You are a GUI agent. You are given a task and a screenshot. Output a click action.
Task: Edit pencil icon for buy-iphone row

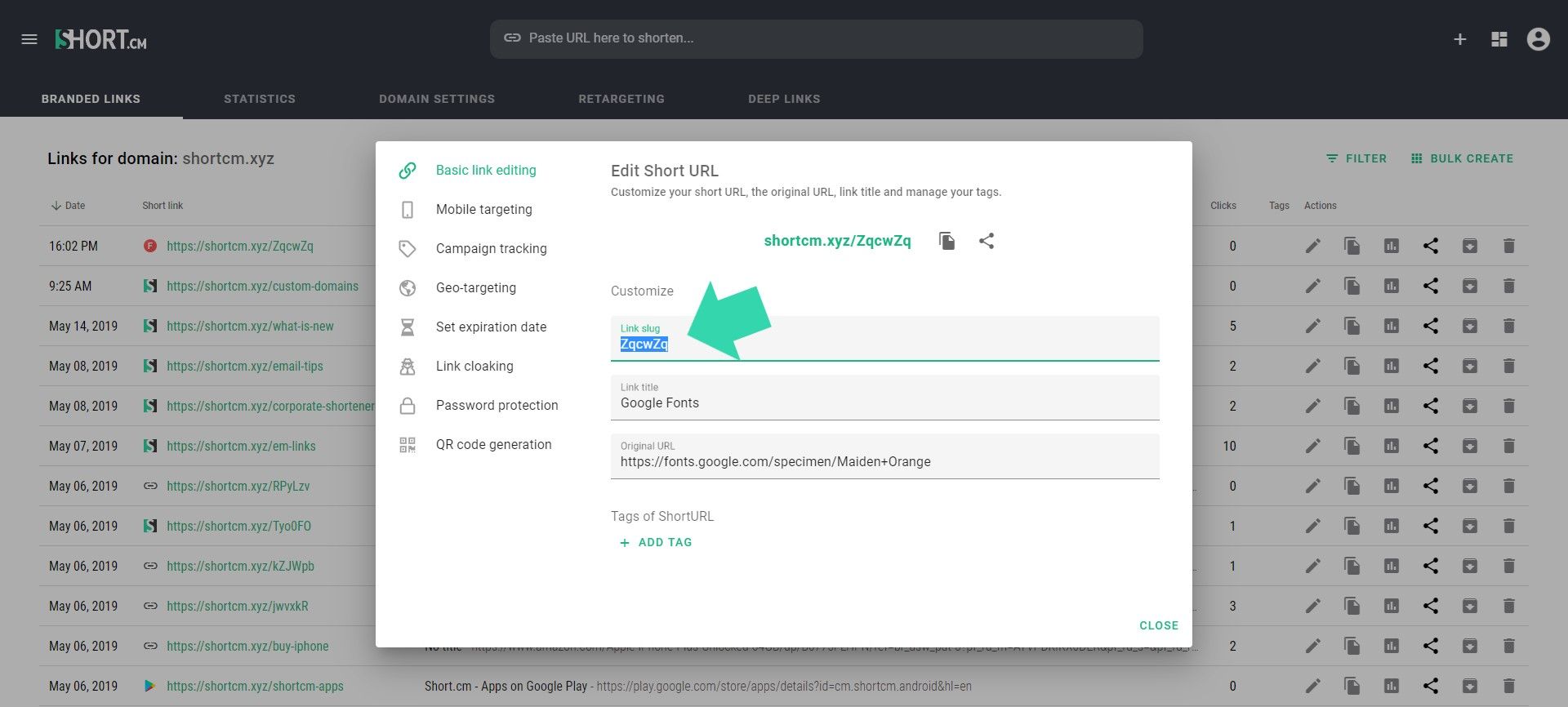click(1312, 646)
